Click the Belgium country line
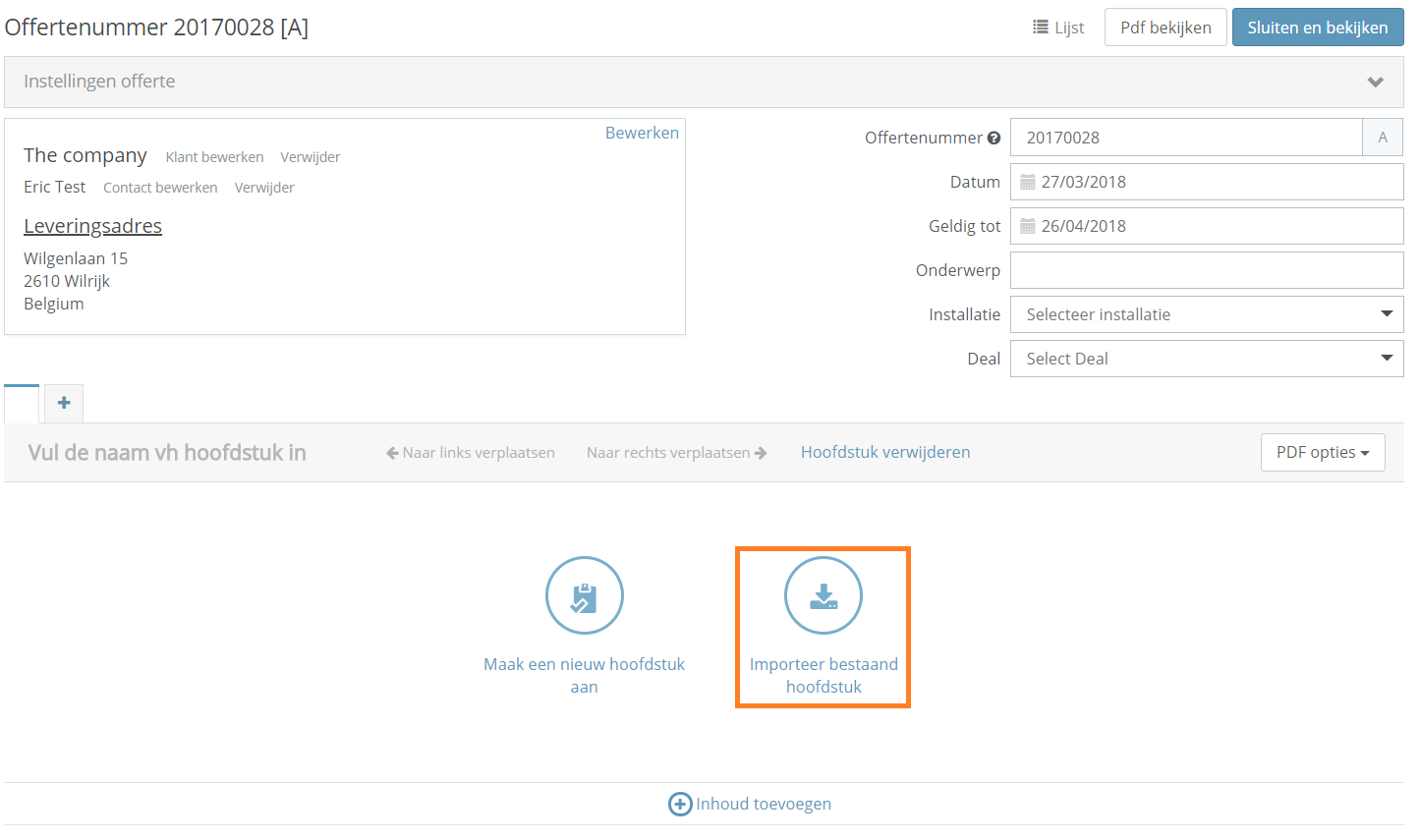This screenshot has height=840, width=1420. (54, 304)
